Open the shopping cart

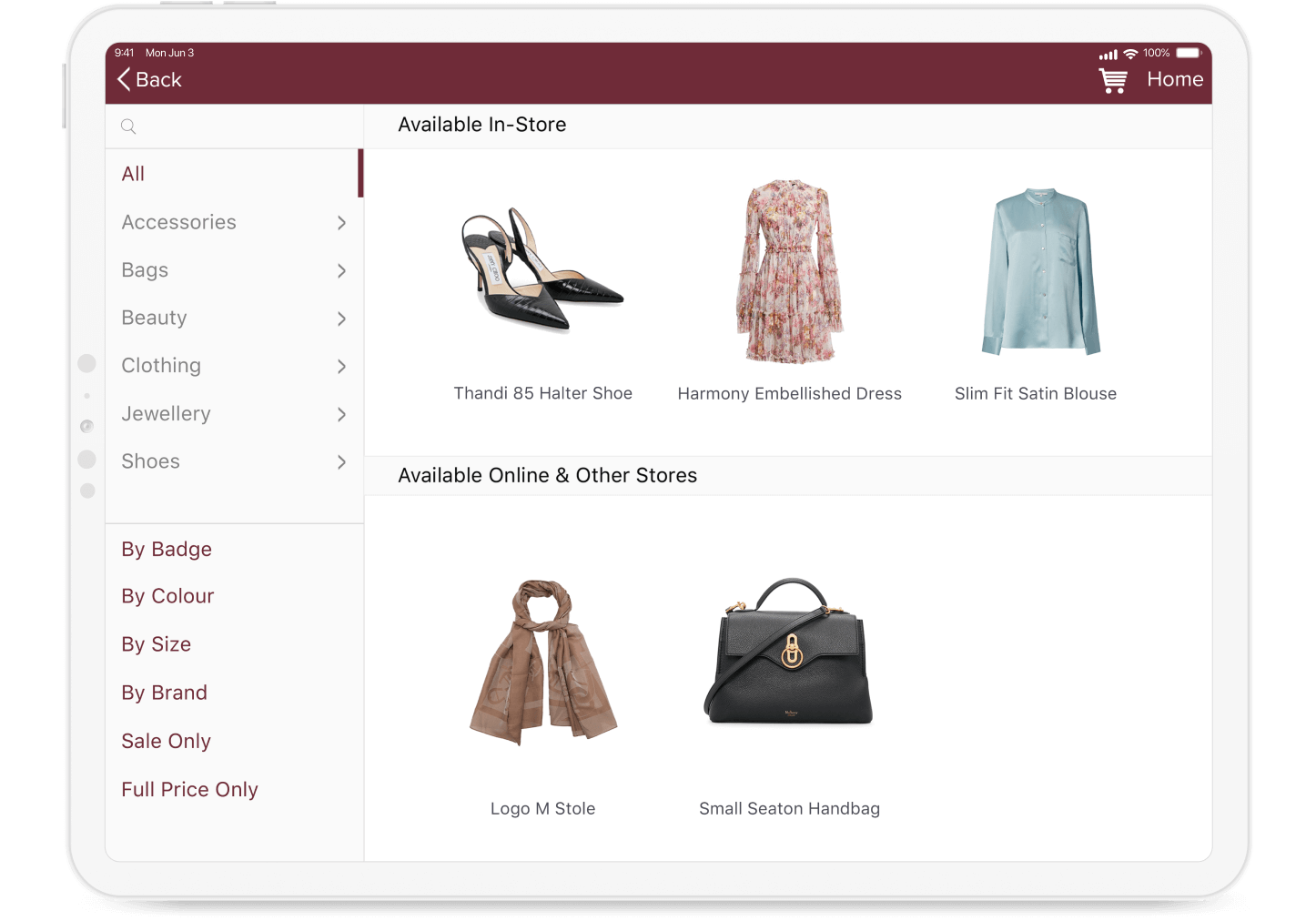tap(1112, 79)
